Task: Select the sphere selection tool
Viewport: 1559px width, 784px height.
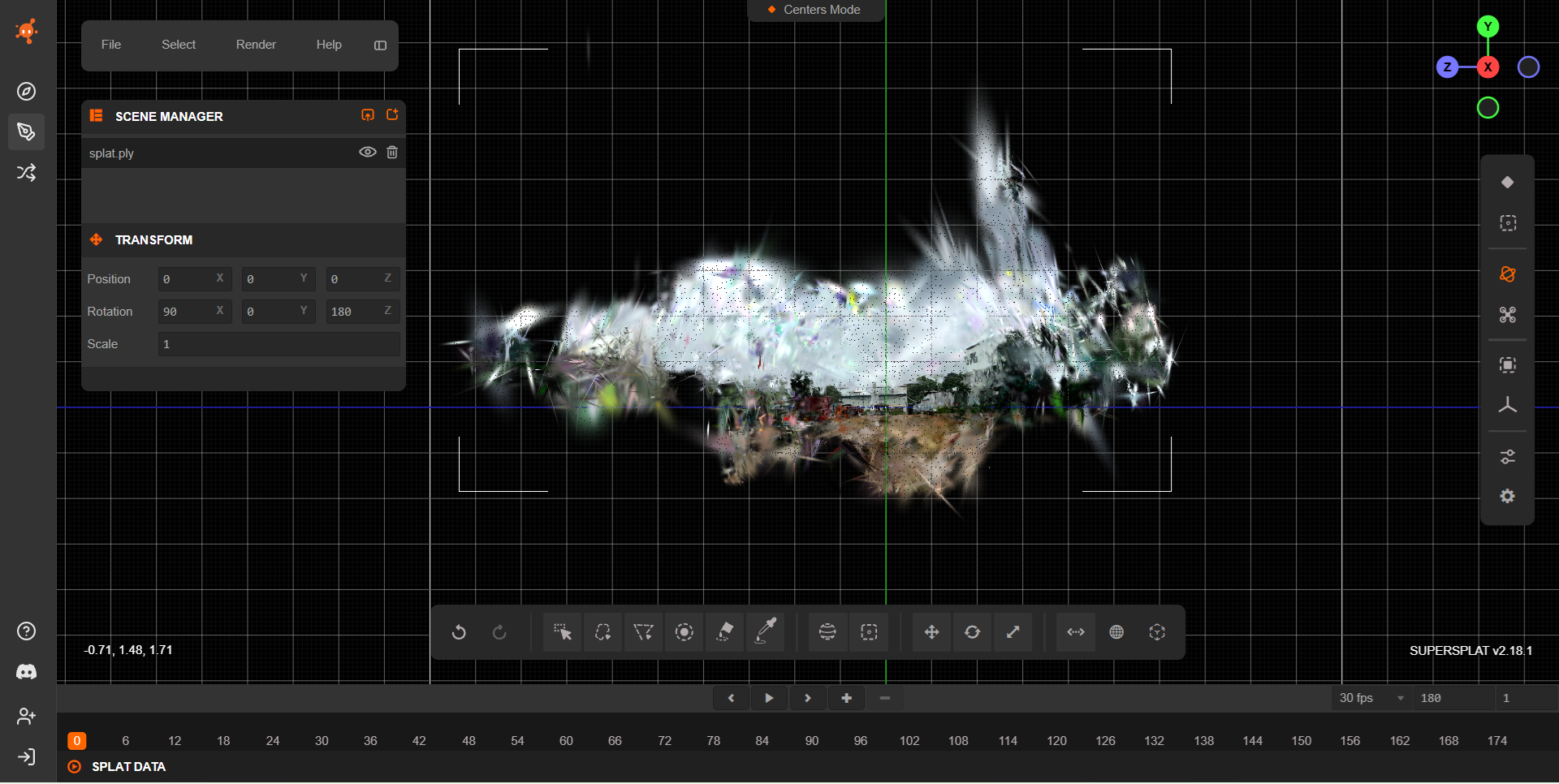Action: [x=827, y=632]
